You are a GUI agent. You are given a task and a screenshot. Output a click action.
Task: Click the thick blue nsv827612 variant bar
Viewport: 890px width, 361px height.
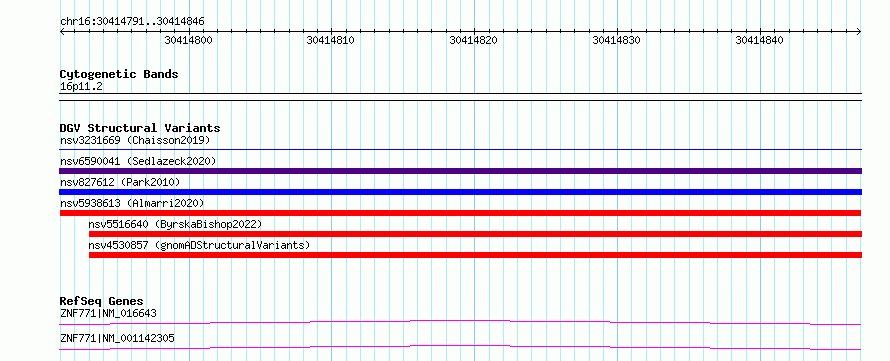click(x=460, y=192)
